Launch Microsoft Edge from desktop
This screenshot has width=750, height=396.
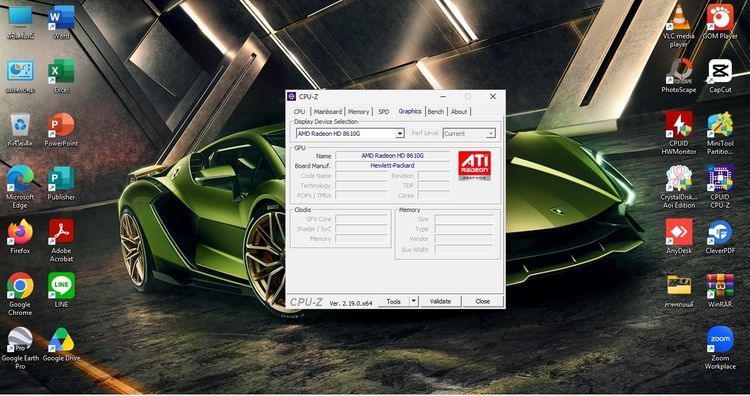[x=20, y=187]
